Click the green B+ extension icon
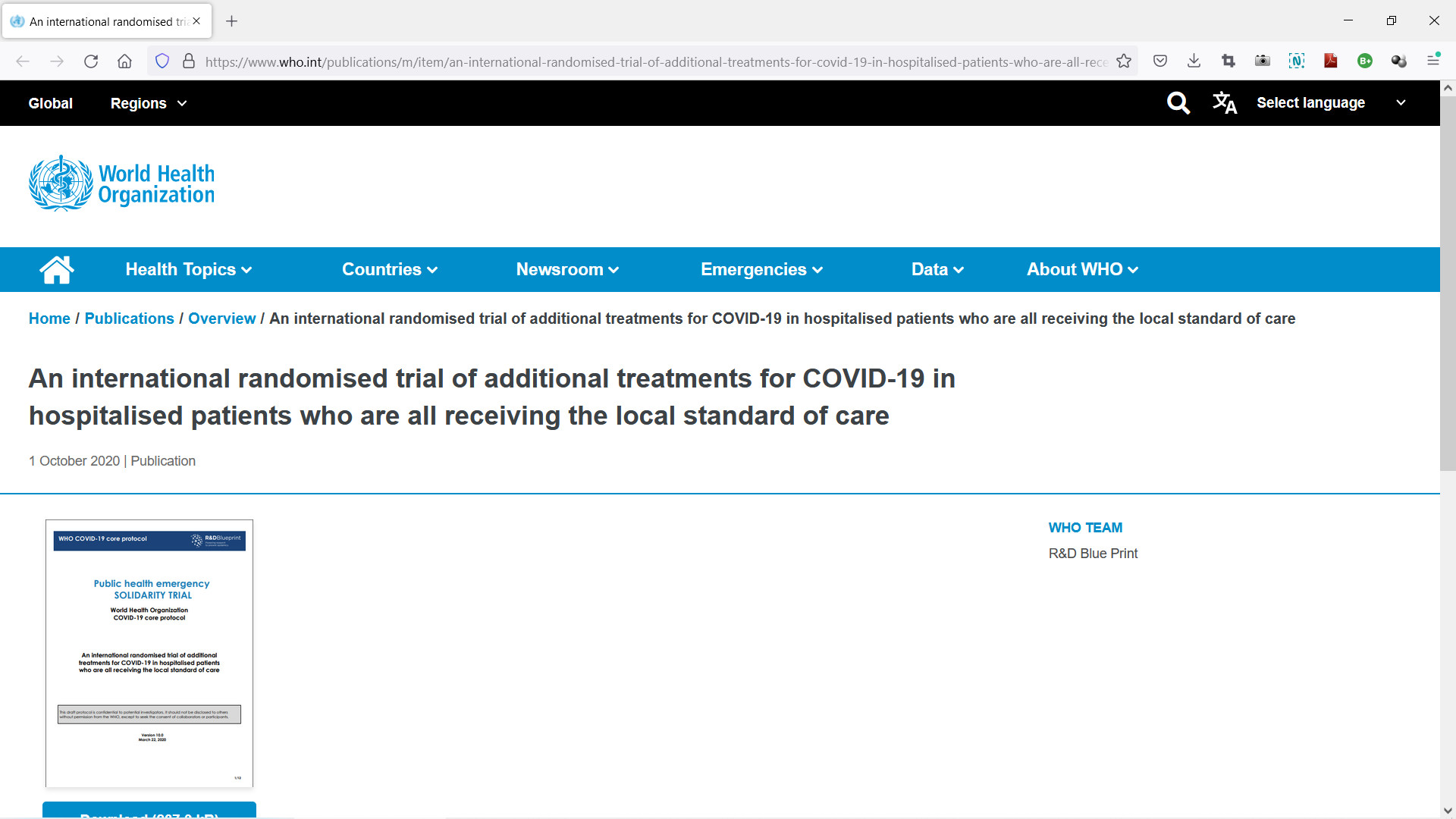Image resolution: width=1456 pixels, height=819 pixels. coord(1365,61)
